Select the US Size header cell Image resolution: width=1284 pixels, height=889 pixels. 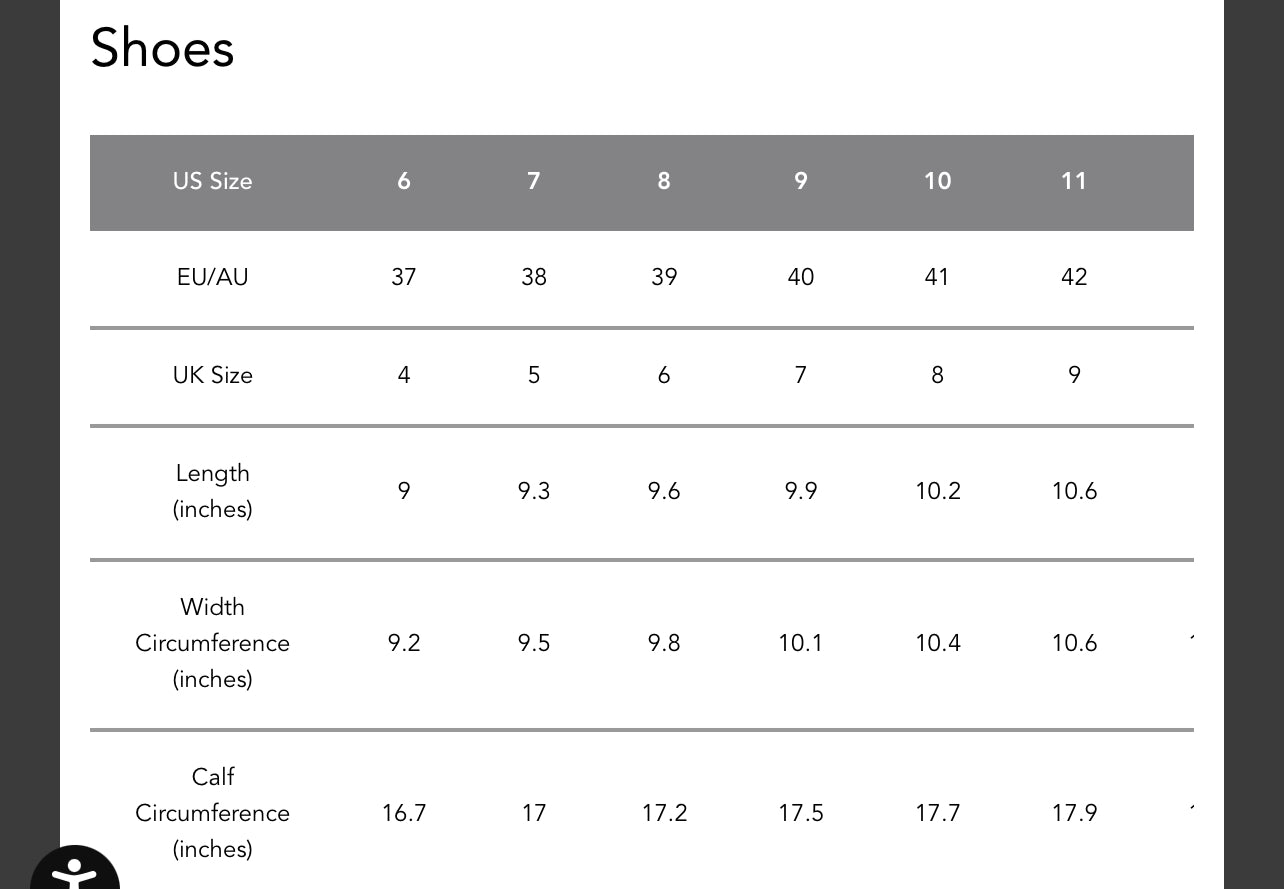click(x=212, y=181)
